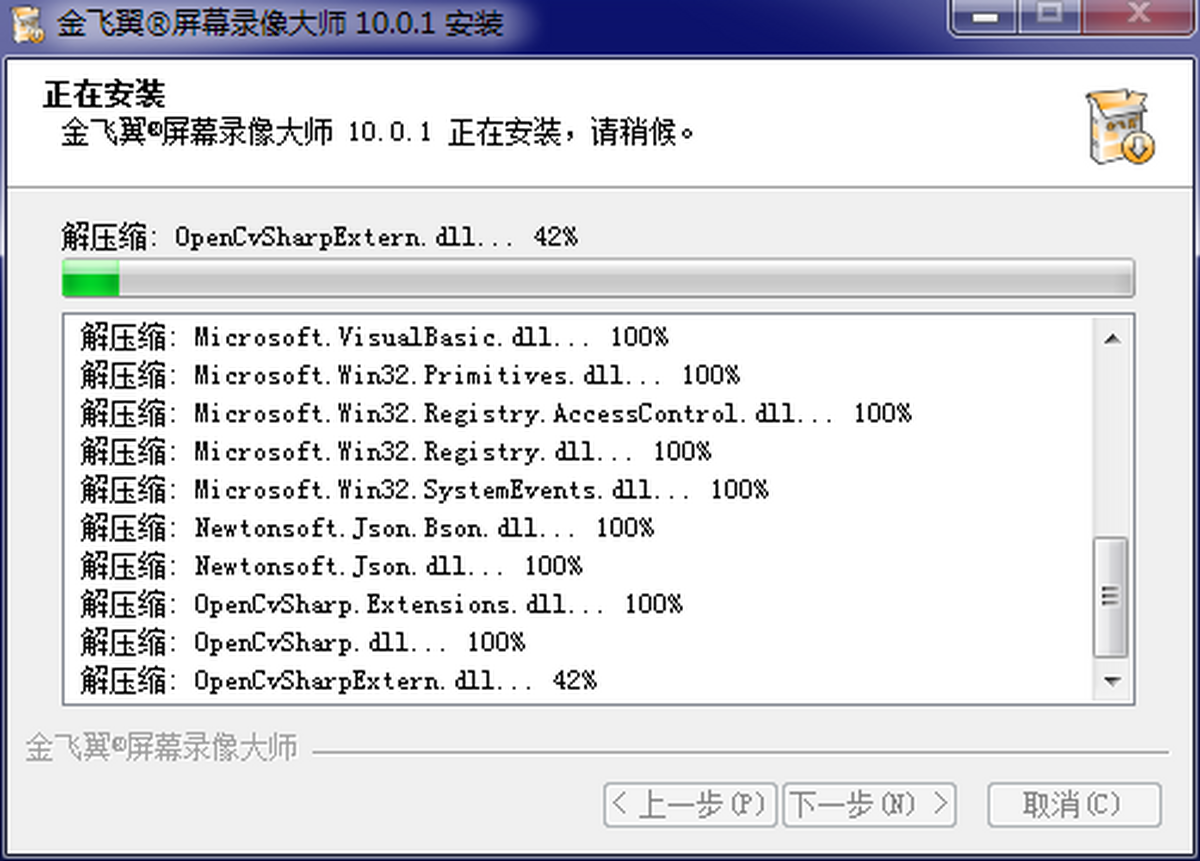Click the extraction status text above the progress bar
Viewport: 1200px width, 861px height.
pos(320,237)
